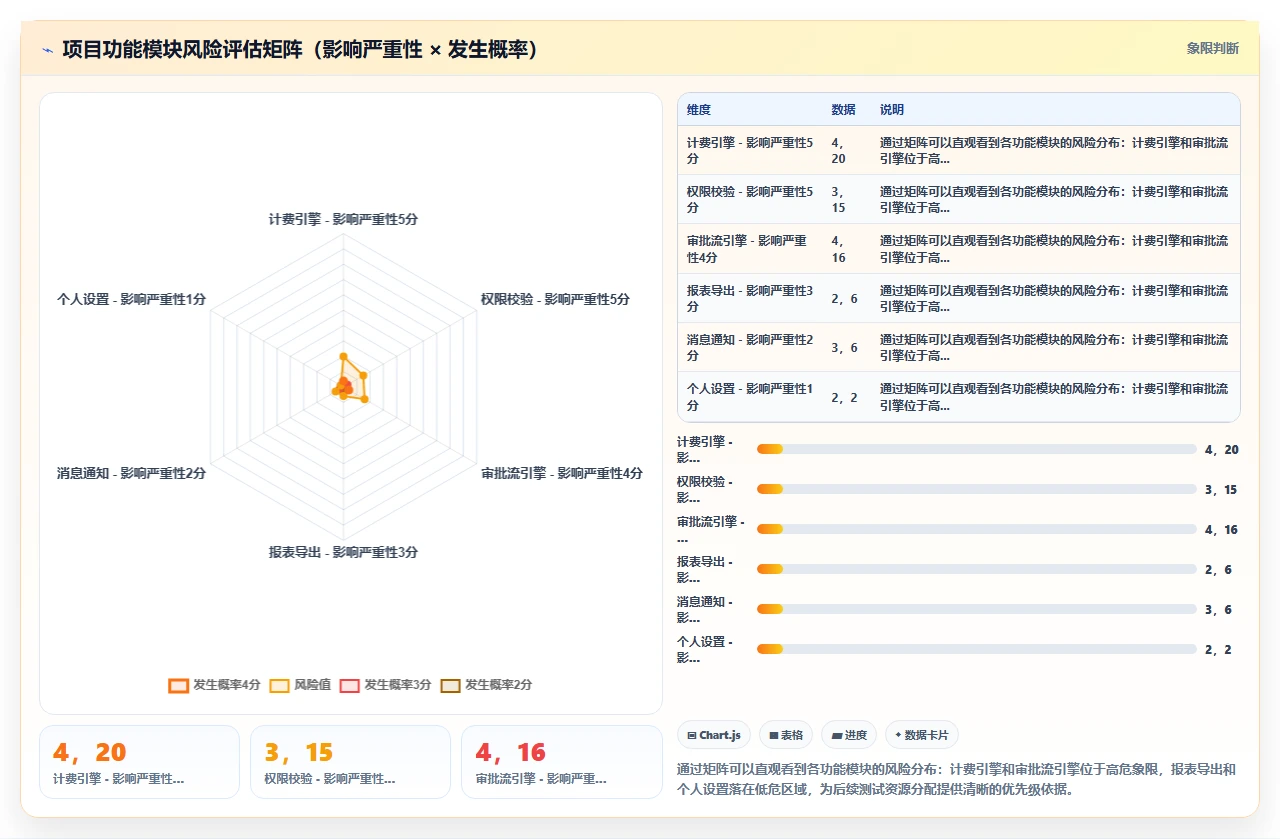The height and width of the screenshot is (839, 1280).
Task: Click the 4，20 value beside progress bars
Action: pos(1221,450)
